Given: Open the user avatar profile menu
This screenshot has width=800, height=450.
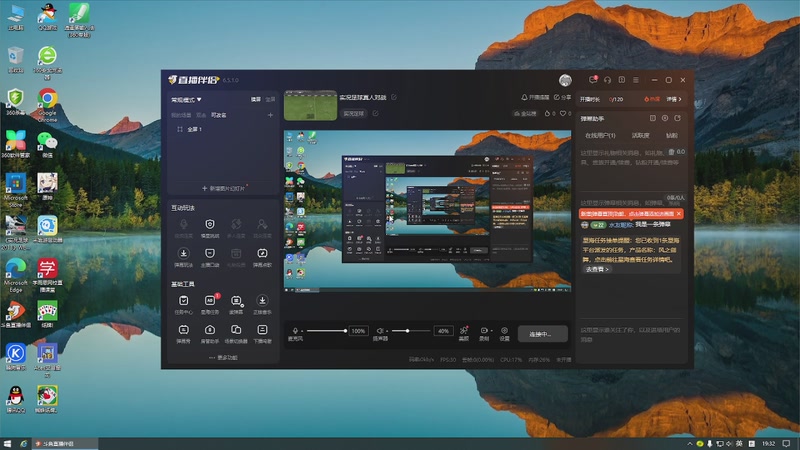Looking at the screenshot, I should coord(565,80).
